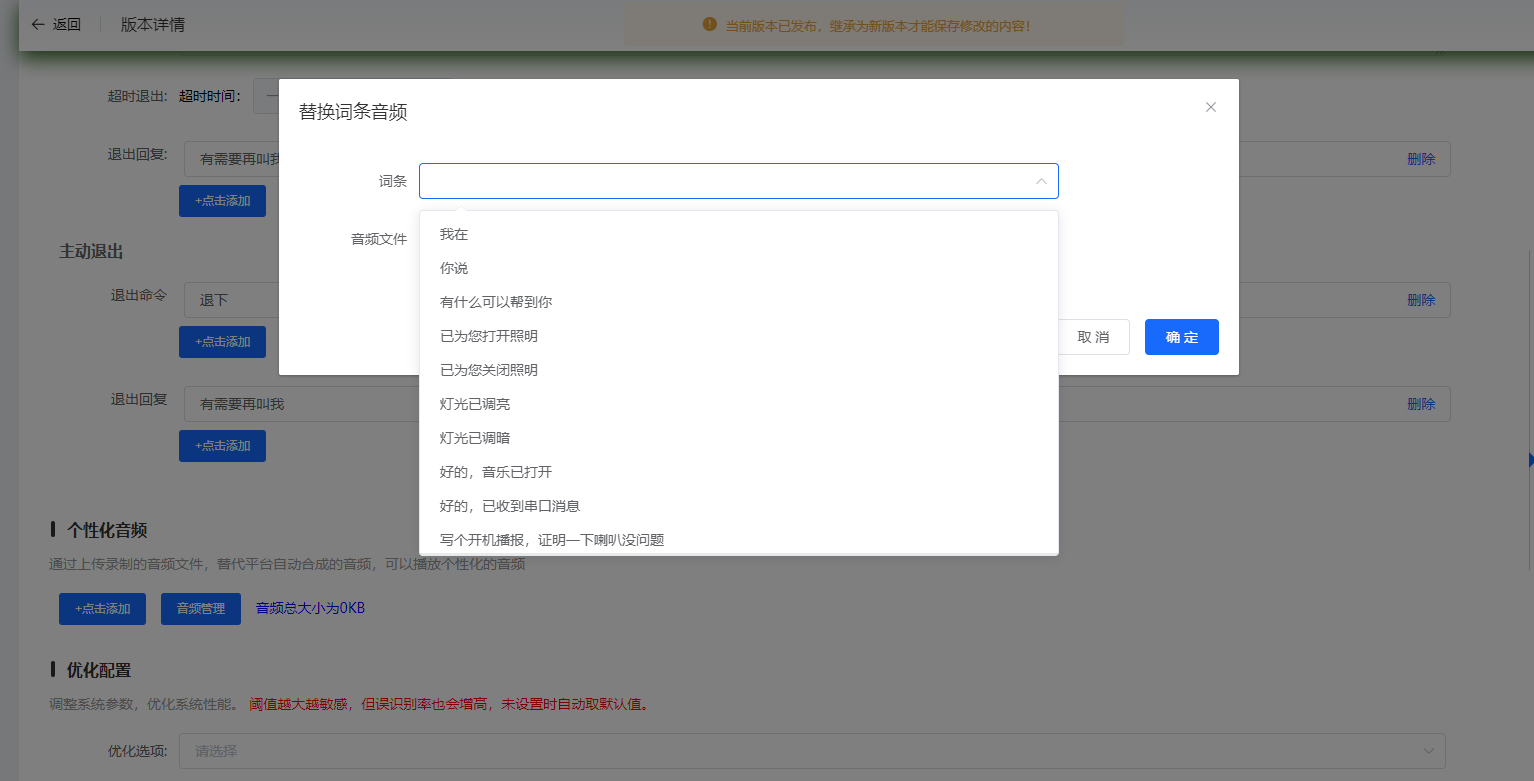
Task: Click the blue arrow on the right edge
Action: (x=1528, y=460)
